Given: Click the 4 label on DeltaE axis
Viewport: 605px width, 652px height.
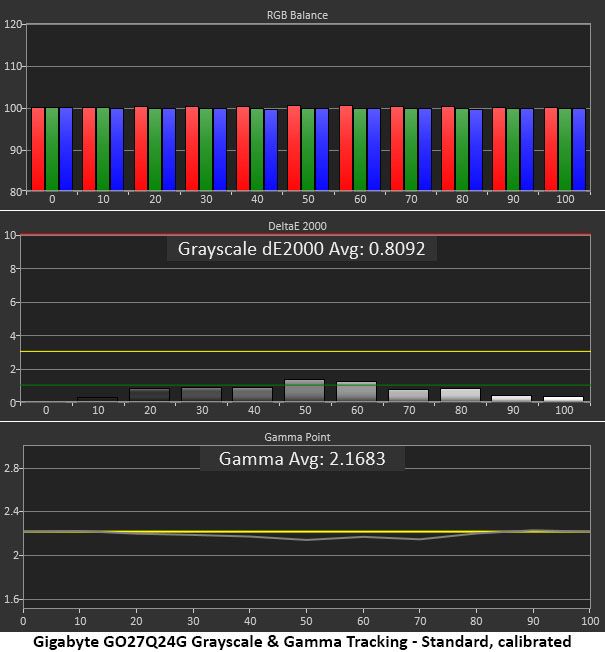Looking at the screenshot, I should coord(13,336).
